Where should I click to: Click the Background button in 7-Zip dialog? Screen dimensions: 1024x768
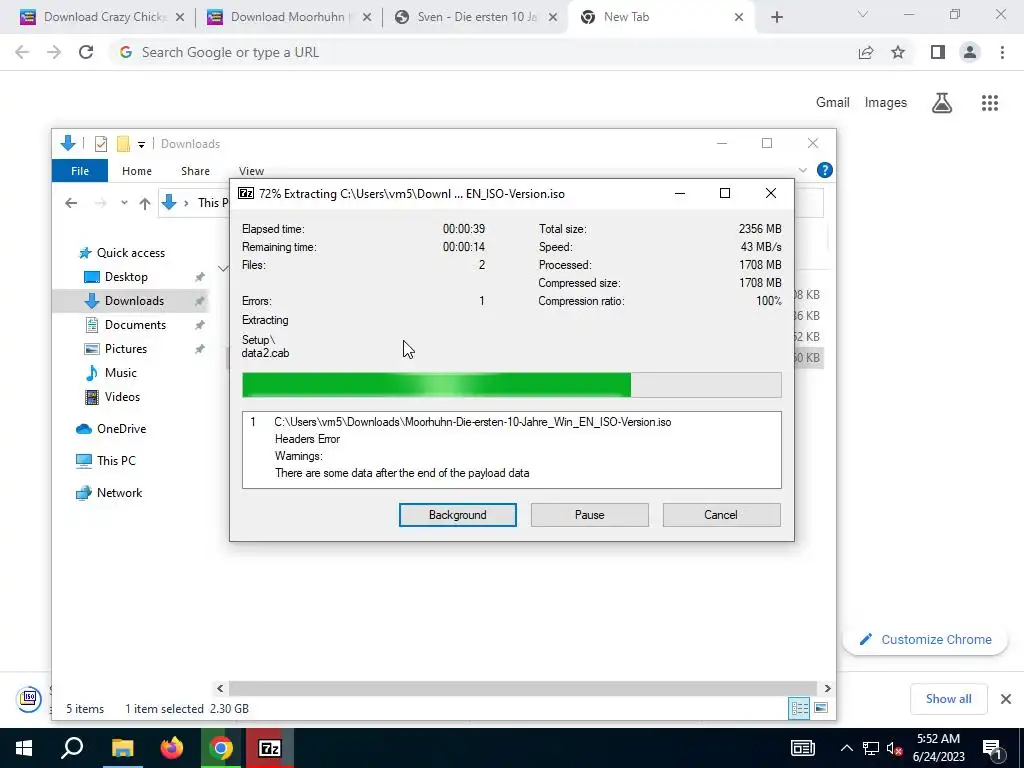click(457, 515)
